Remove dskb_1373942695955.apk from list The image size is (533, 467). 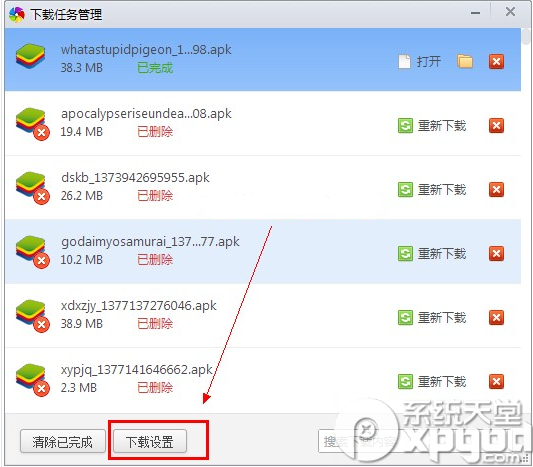point(496,189)
